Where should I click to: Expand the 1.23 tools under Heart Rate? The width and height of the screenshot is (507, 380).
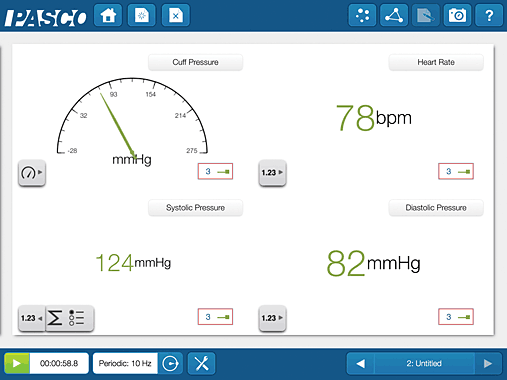[x=272, y=173]
